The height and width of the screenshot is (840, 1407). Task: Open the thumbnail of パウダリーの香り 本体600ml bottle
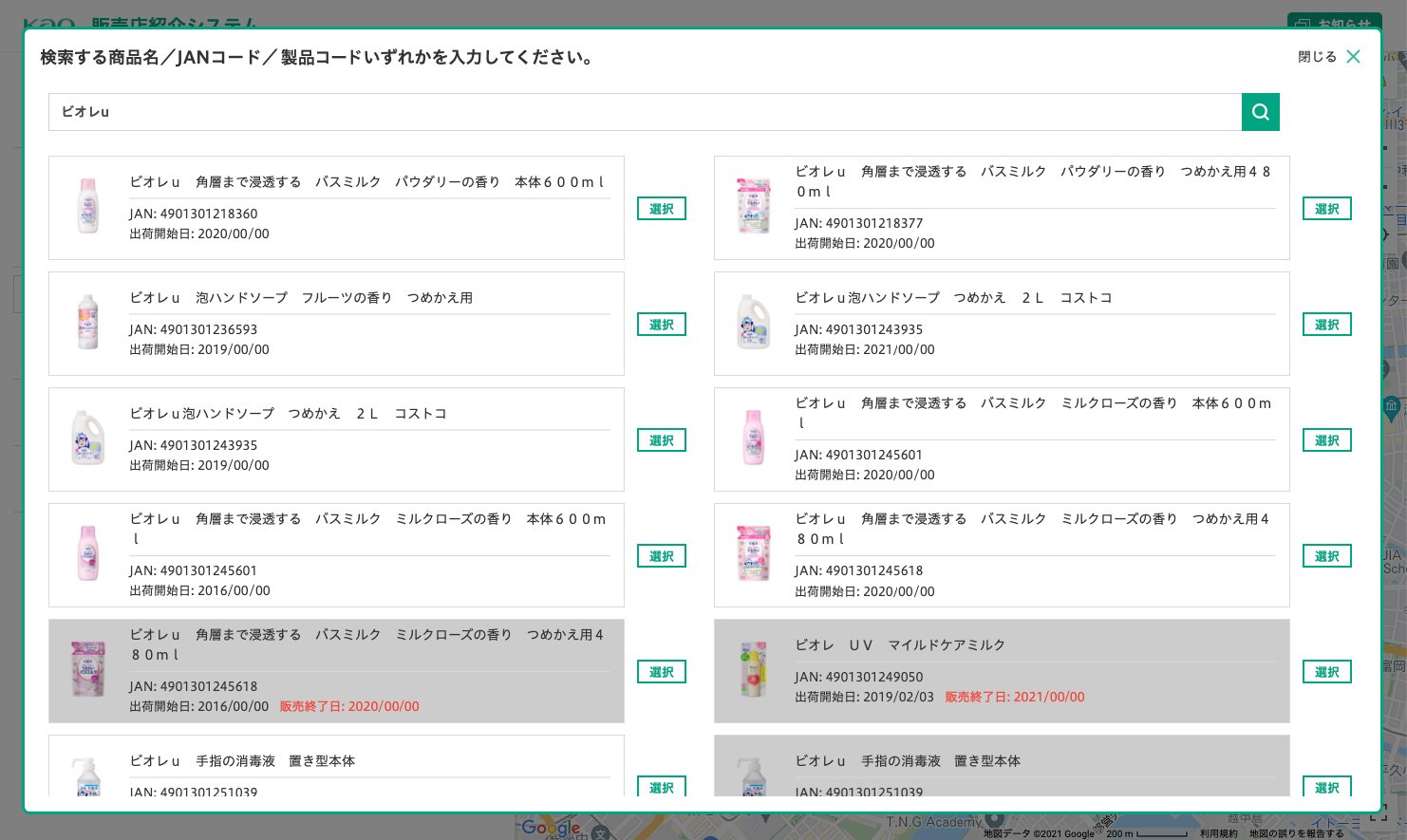click(88, 205)
